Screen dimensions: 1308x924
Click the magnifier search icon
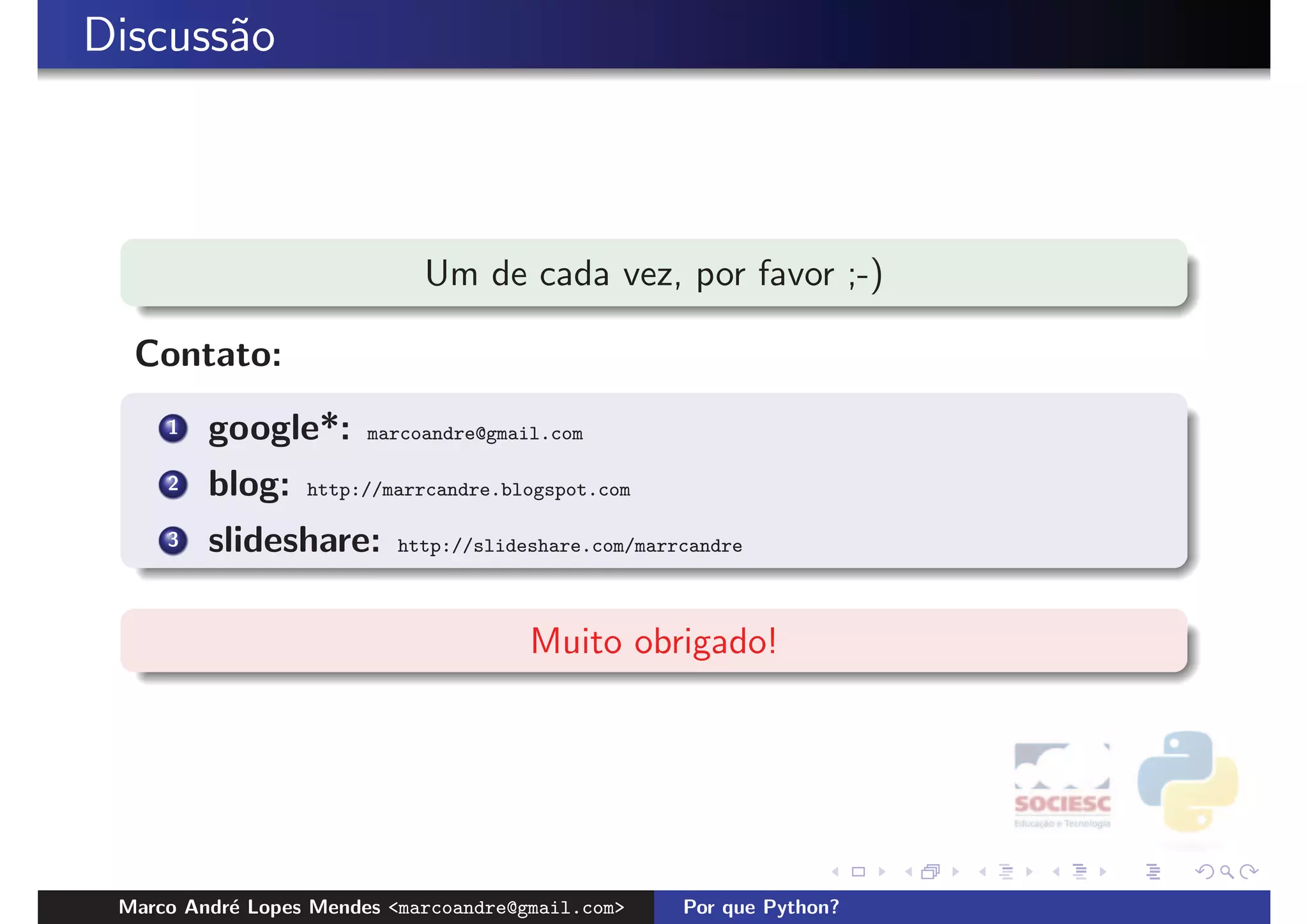[1226, 872]
